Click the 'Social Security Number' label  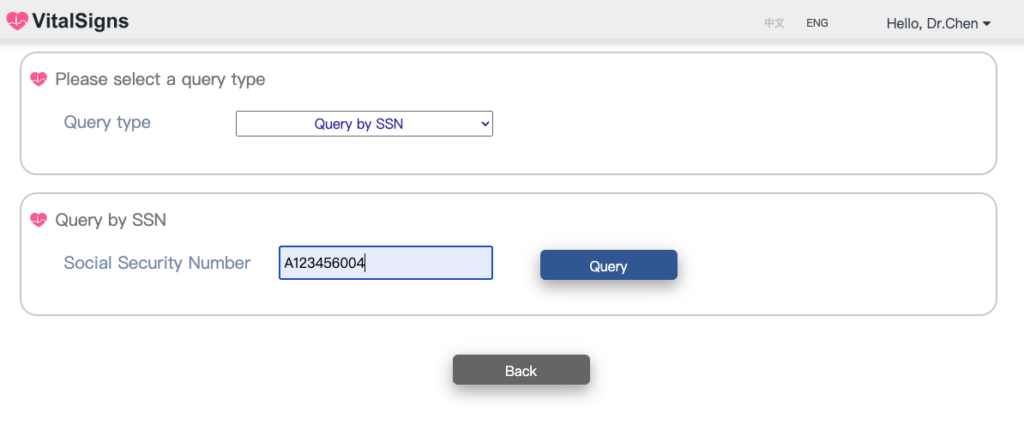click(157, 263)
